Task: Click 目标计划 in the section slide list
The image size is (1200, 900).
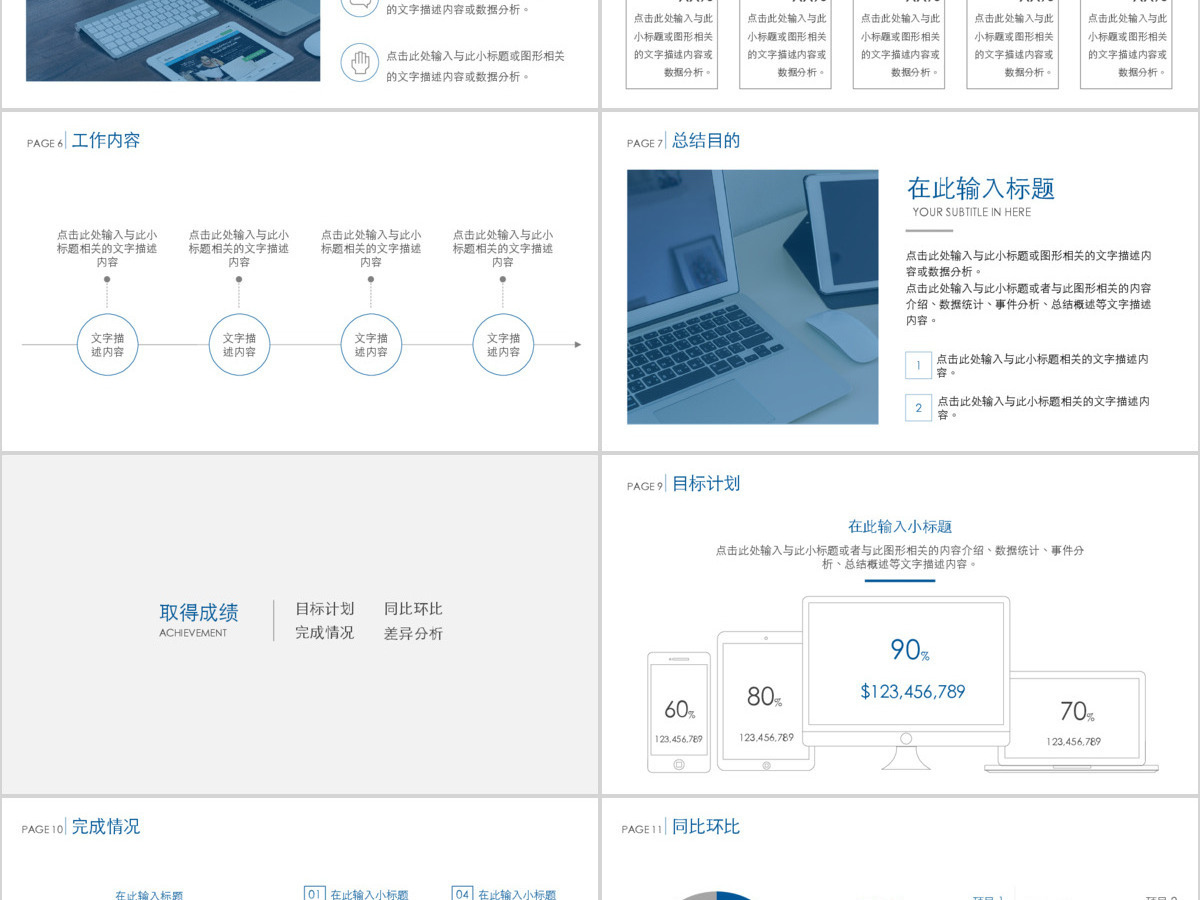Action: tap(325, 609)
